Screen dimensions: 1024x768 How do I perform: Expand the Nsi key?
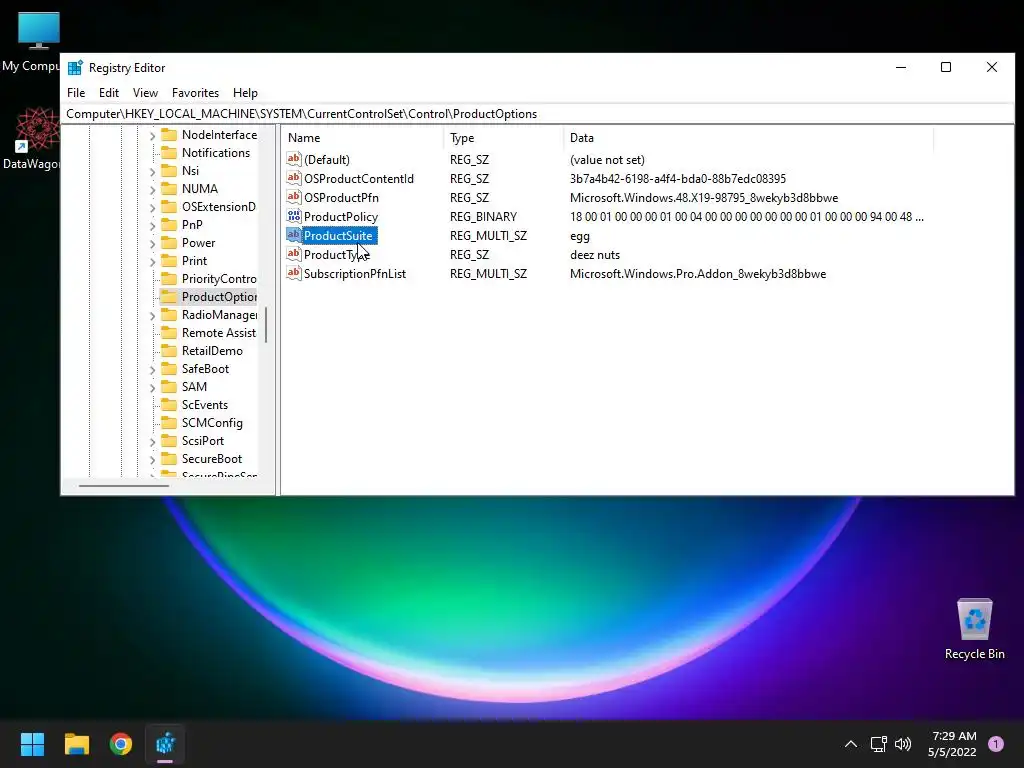pos(152,171)
